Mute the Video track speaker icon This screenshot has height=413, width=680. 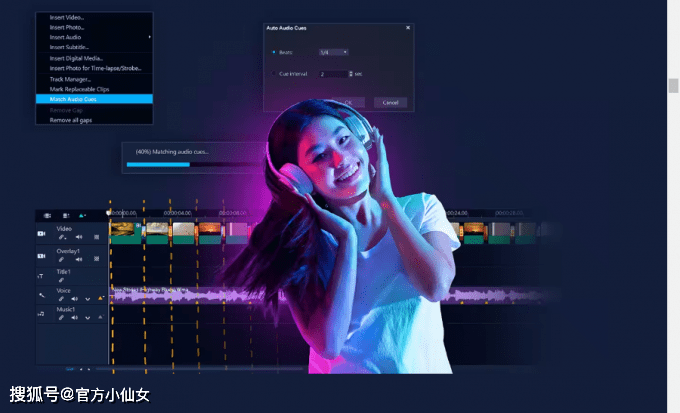(79, 237)
